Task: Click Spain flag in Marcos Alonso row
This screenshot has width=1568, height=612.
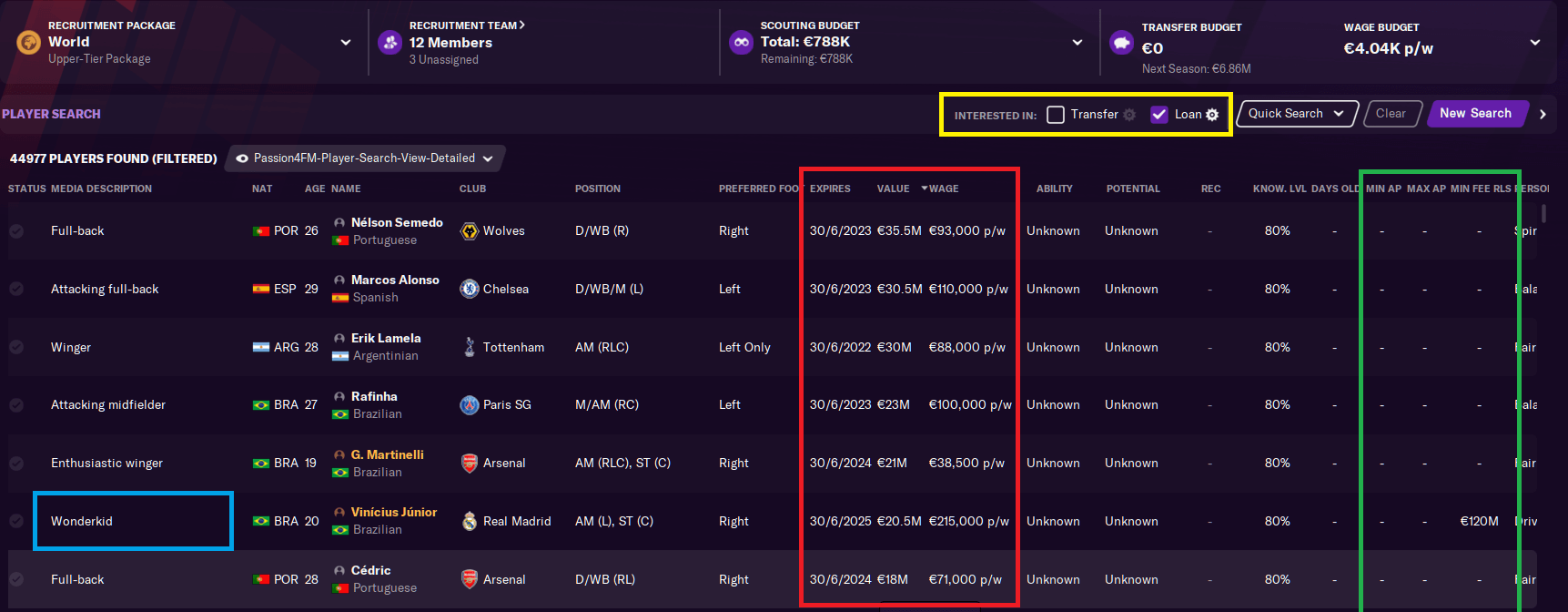Action: tap(261, 289)
